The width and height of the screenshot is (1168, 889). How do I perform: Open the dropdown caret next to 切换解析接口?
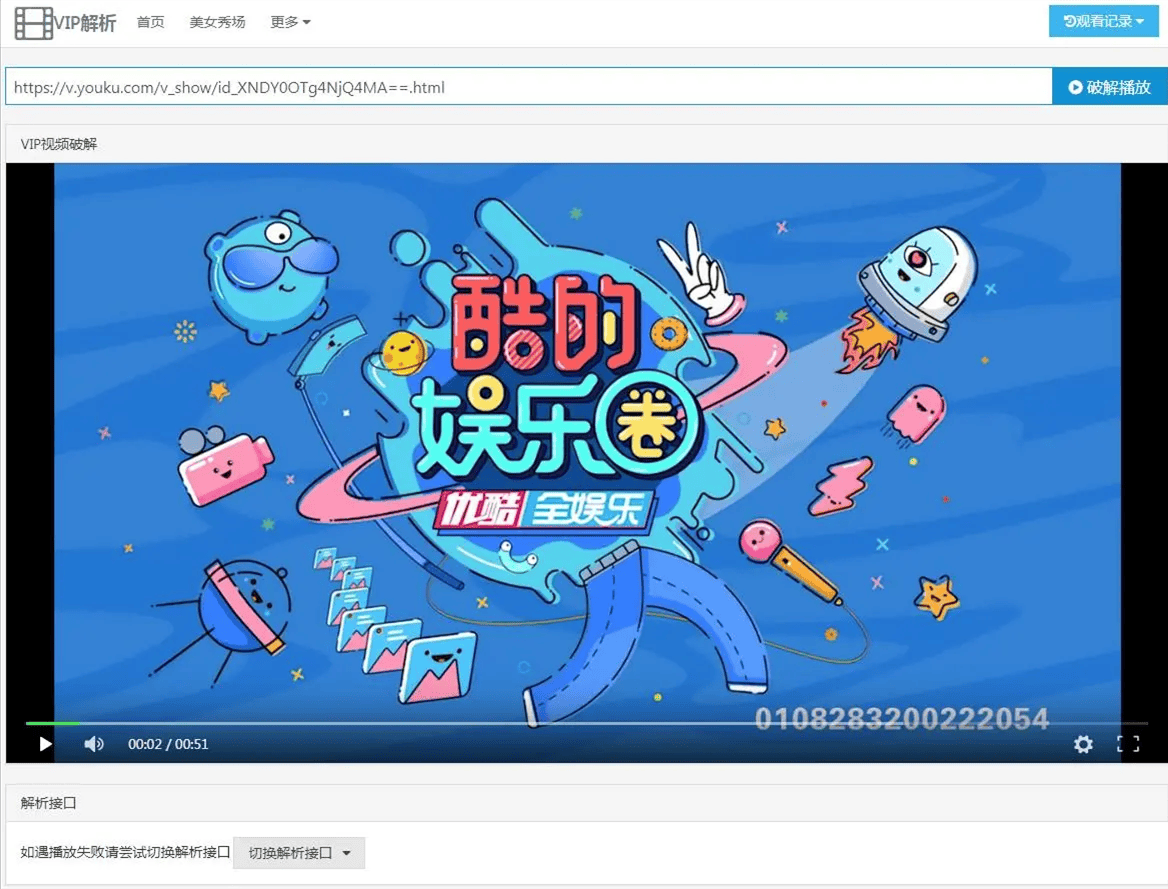tap(347, 853)
